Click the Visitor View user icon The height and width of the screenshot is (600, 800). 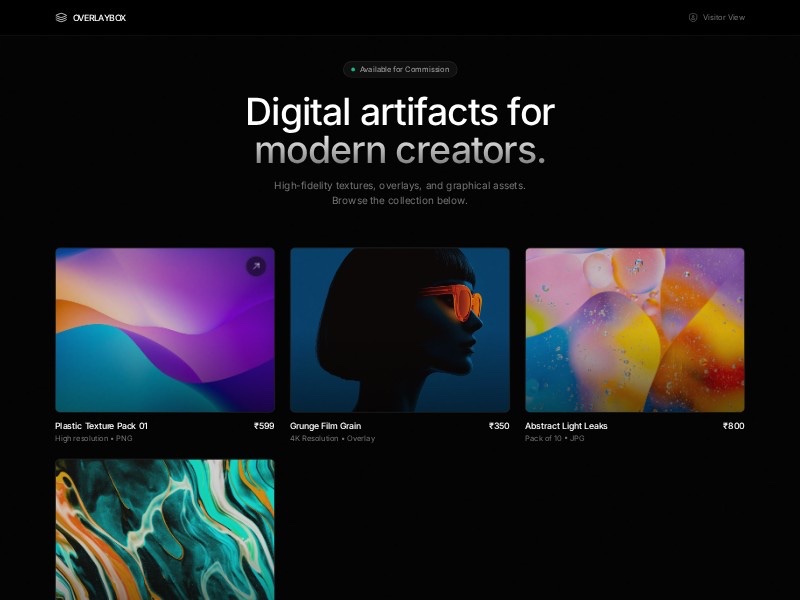[693, 17]
